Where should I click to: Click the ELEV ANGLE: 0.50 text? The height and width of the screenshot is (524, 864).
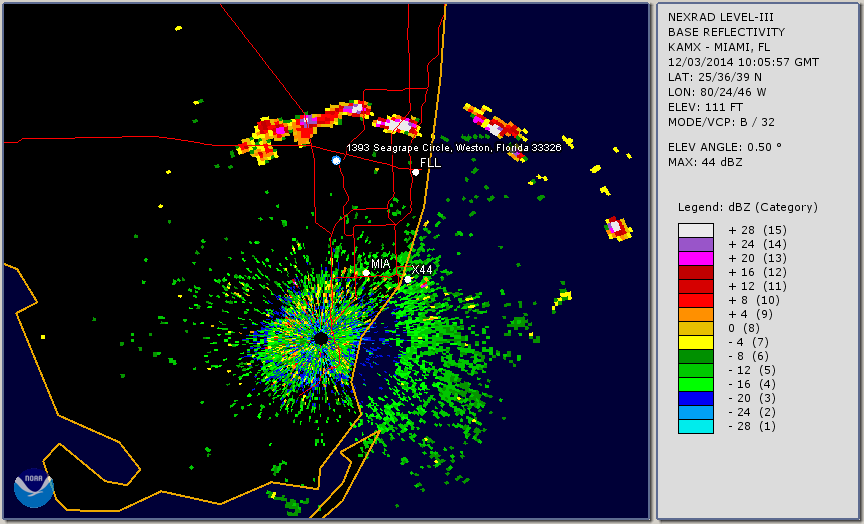[x=725, y=147]
